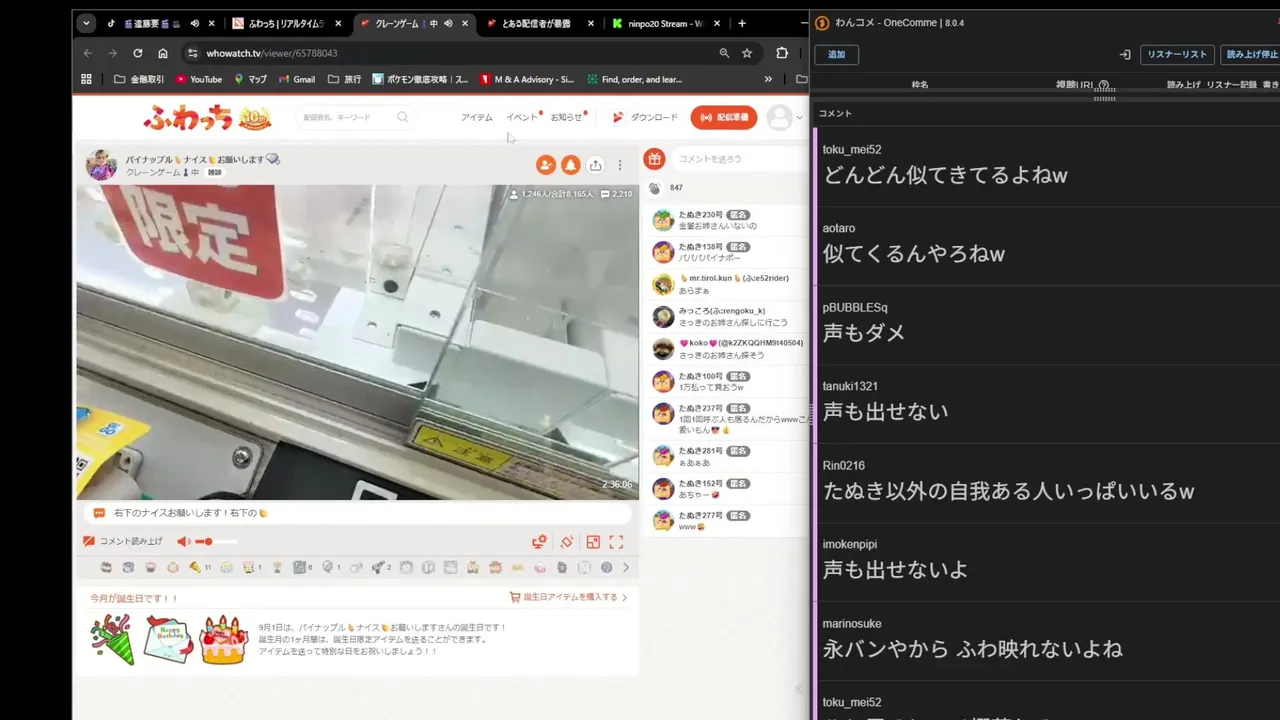The image size is (1280, 720).
Task: Click the browser back arrow
Action: click(x=87, y=53)
